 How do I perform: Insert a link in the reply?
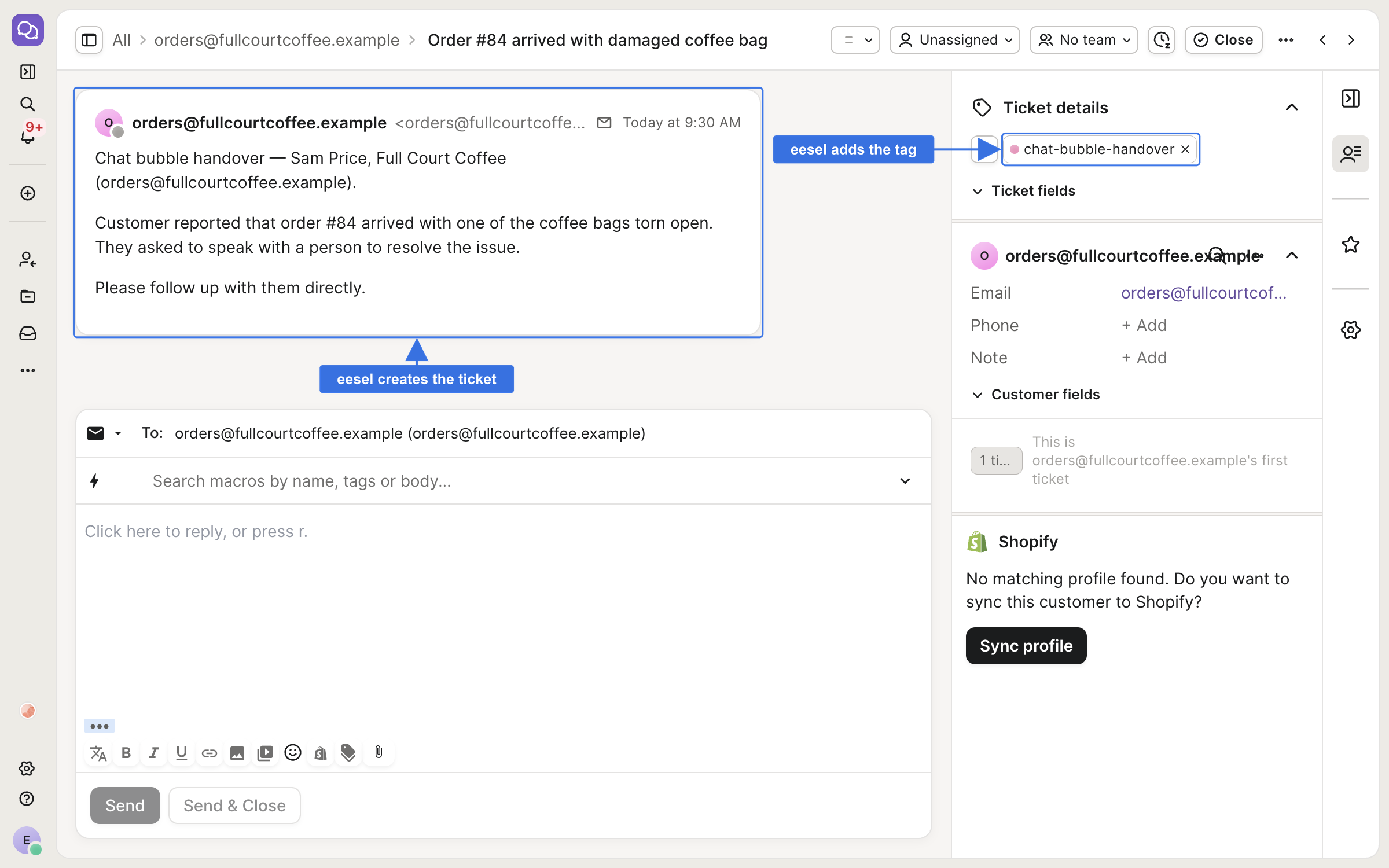[x=209, y=753]
